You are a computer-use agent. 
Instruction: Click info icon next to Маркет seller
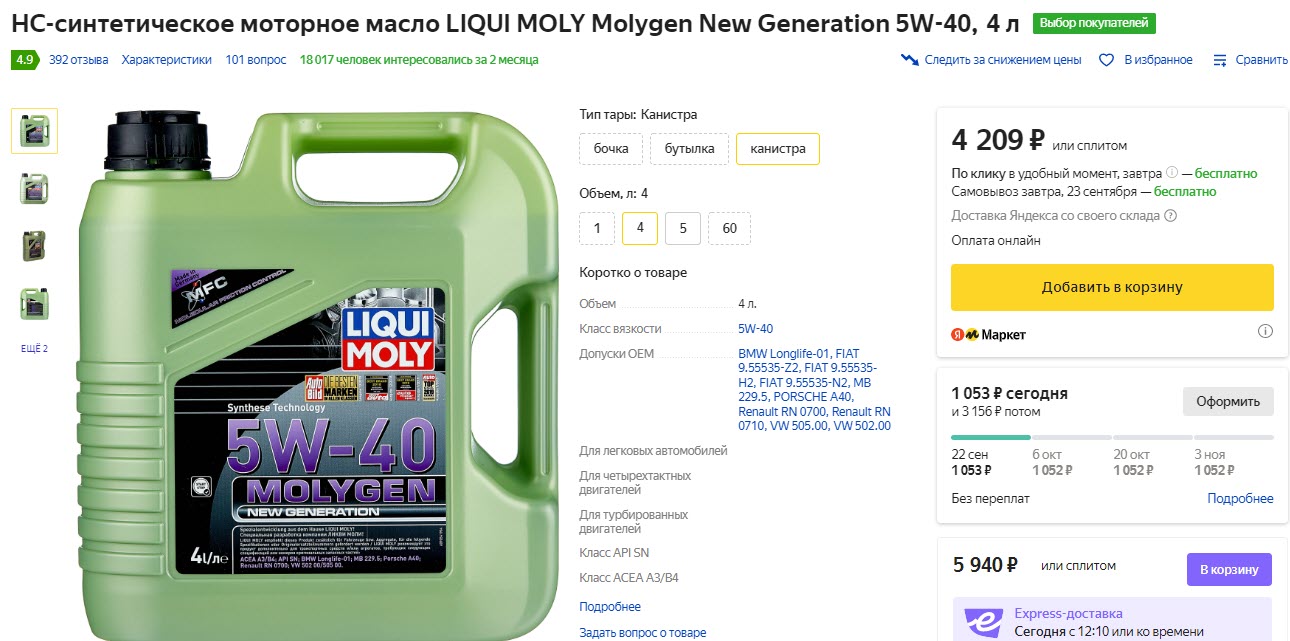pos(1264,331)
